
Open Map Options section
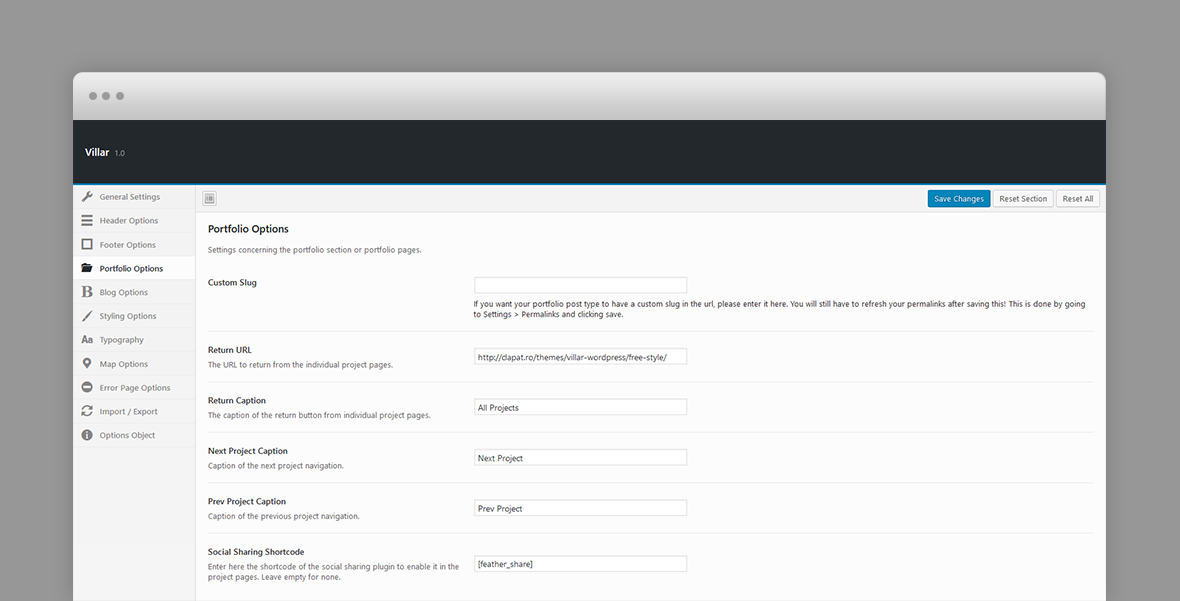point(134,364)
